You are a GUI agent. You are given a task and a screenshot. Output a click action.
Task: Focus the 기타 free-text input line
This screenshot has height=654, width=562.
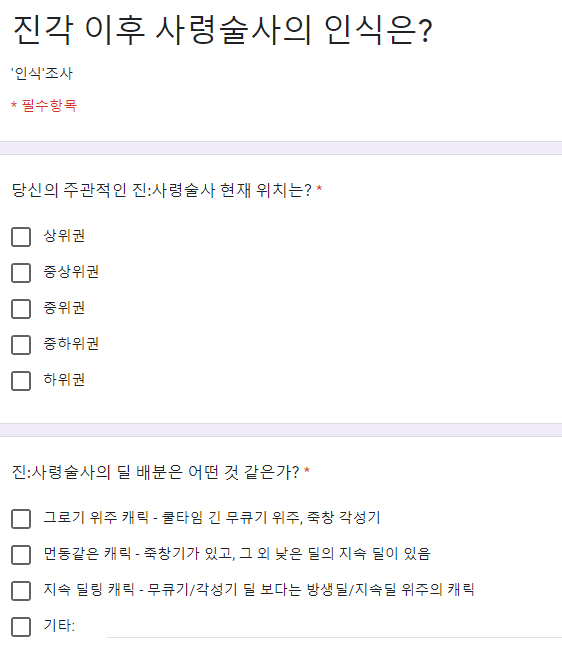click(x=334, y=628)
